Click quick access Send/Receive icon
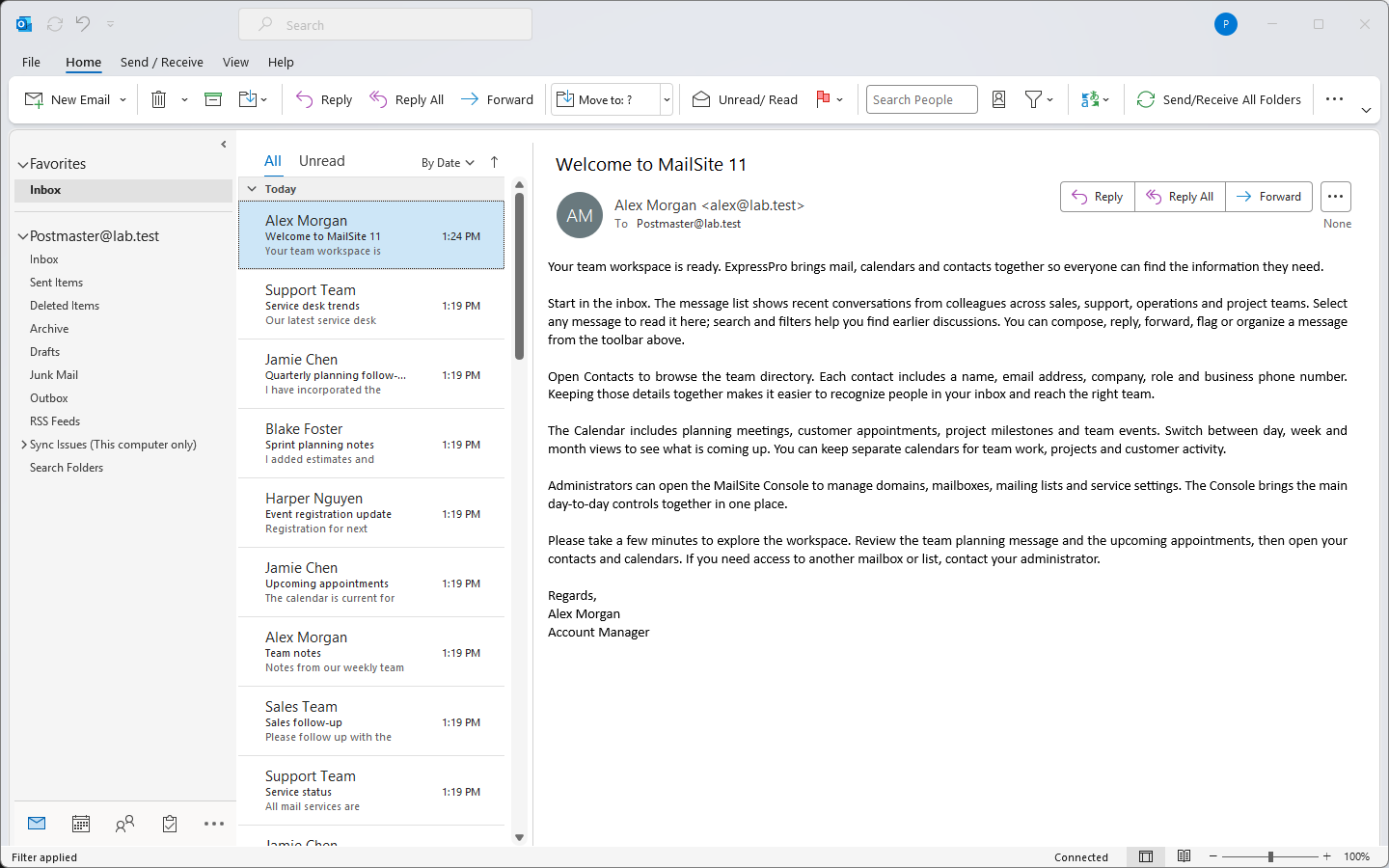This screenshot has width=1389, height=868. [x=55, y=24]
